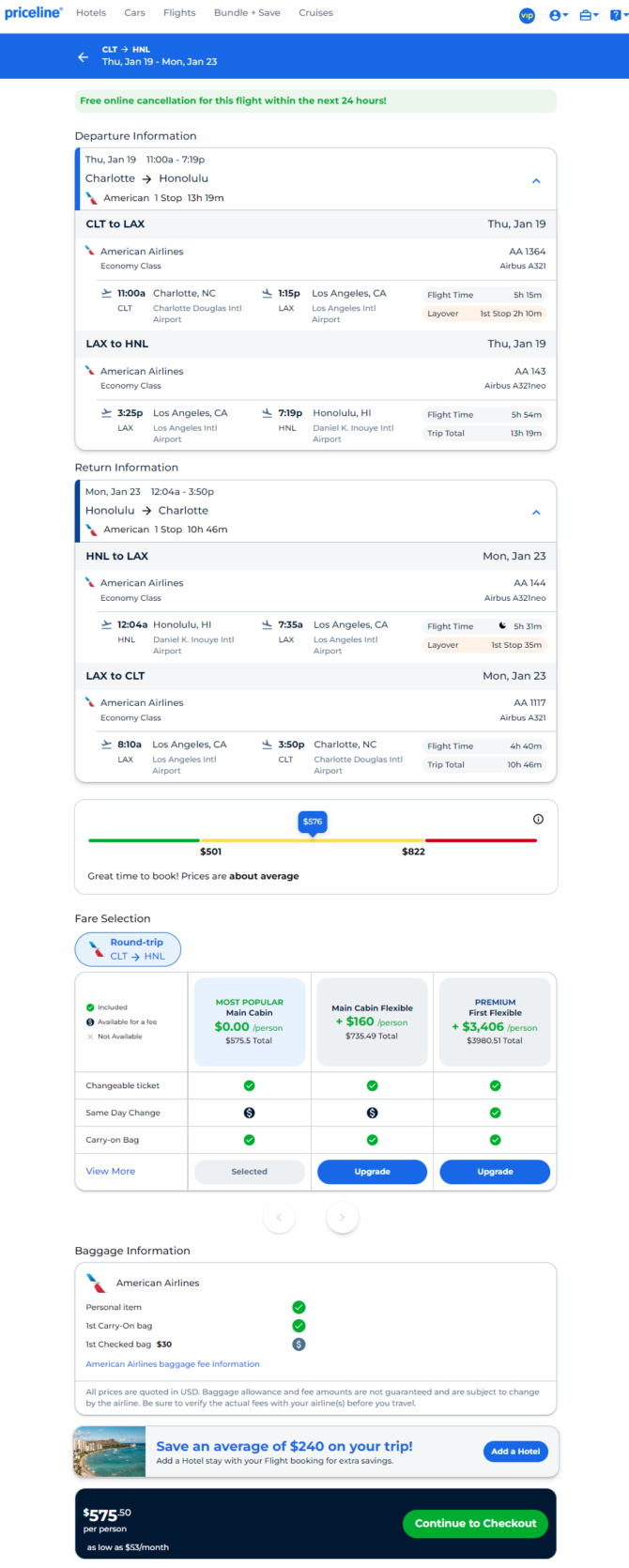Screen dimensions: 629x1568
Task: Select the Most Popular Main Cabin fare card
Action: click(x=250, y=1022)
